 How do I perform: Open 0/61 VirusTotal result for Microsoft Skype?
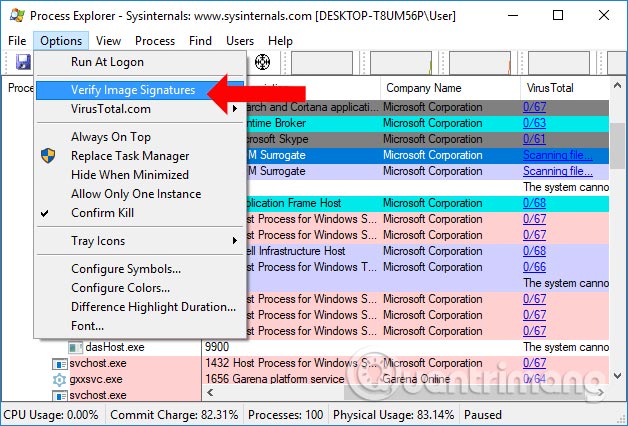pos(534,139)
